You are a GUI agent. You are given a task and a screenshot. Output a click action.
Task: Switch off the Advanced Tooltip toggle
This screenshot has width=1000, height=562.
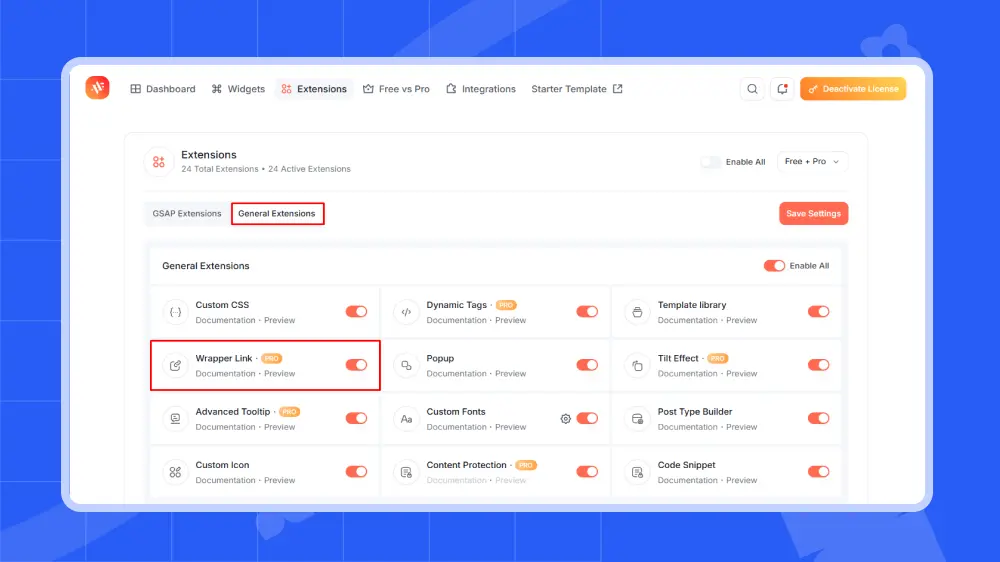(357, 418)
